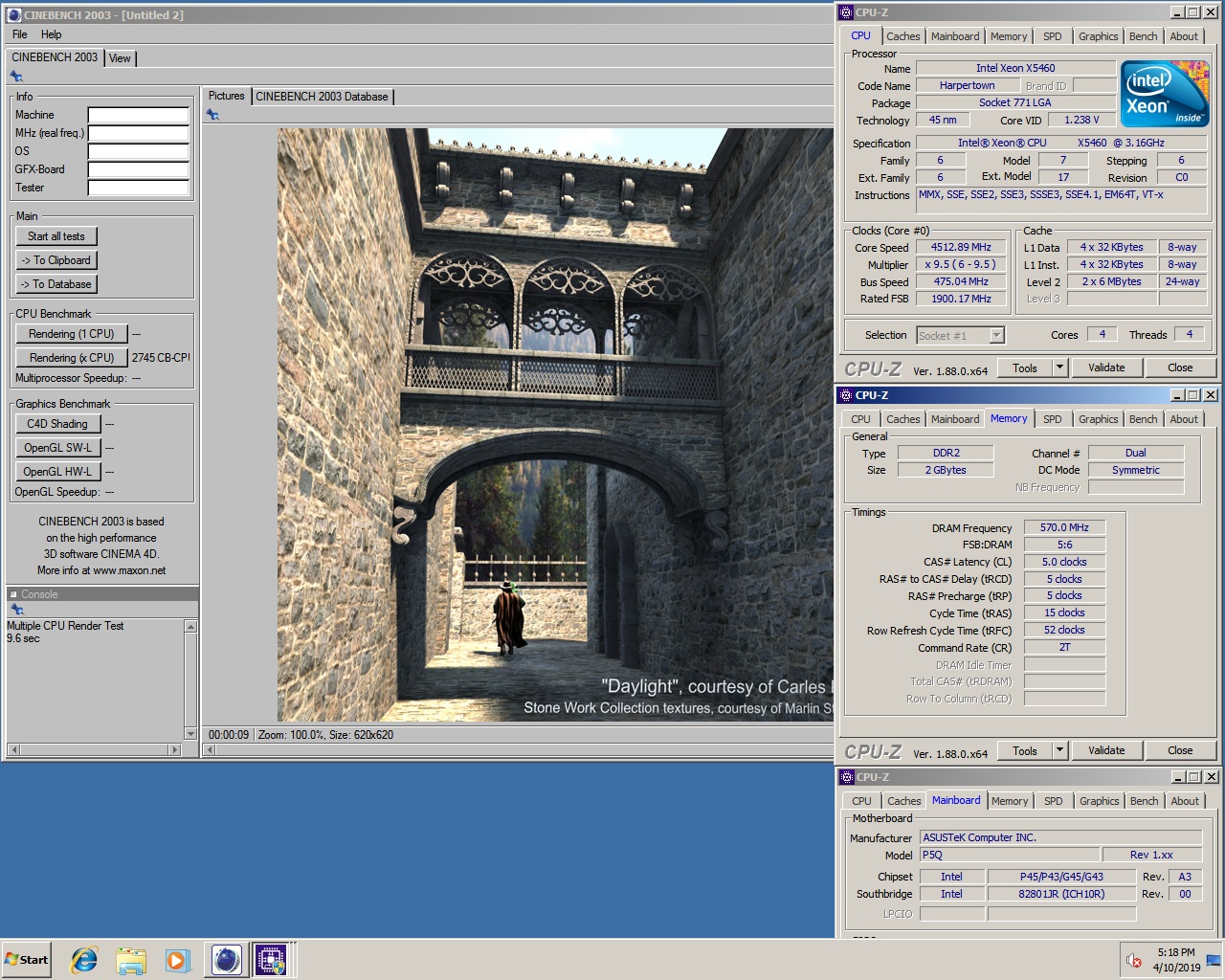1225x980 pixels.
Task: Click the pin icon under Pictures tab
Action: [212, 115]
